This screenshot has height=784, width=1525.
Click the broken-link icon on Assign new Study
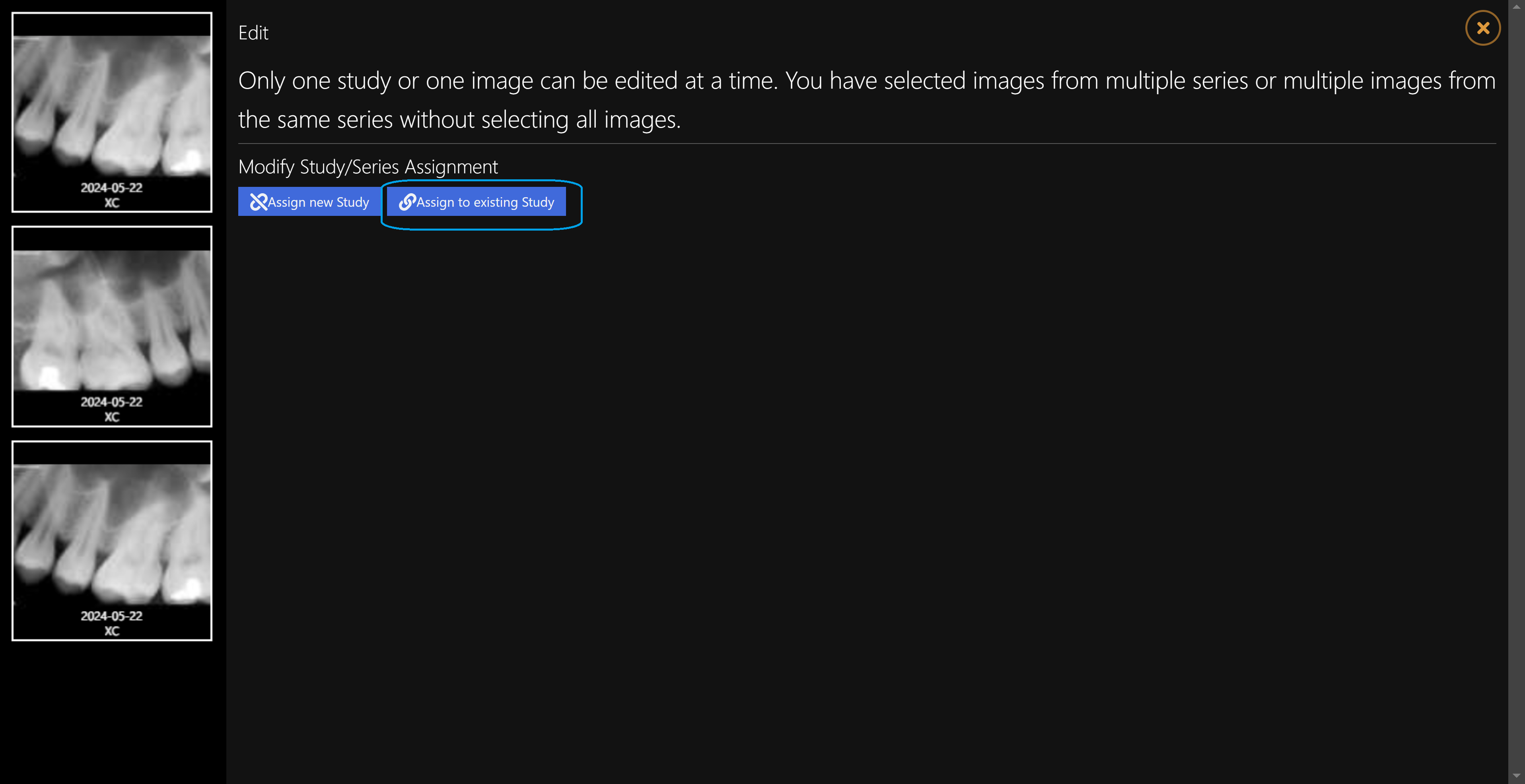(x=259, y=202)
